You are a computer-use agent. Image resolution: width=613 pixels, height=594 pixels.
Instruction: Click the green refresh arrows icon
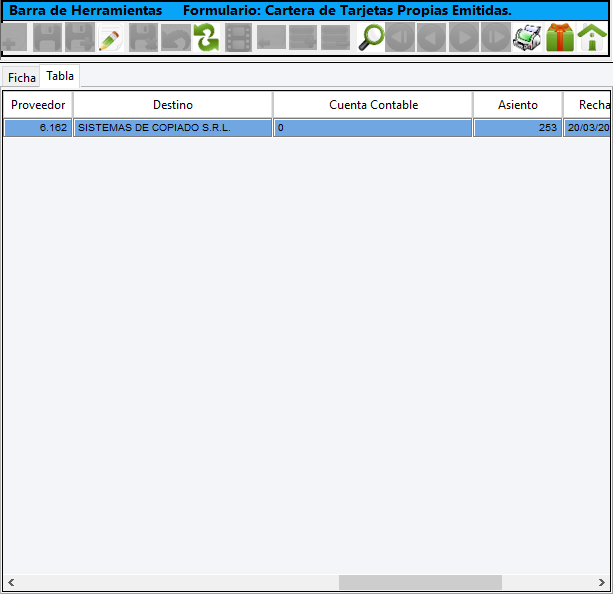click(207, 38)
